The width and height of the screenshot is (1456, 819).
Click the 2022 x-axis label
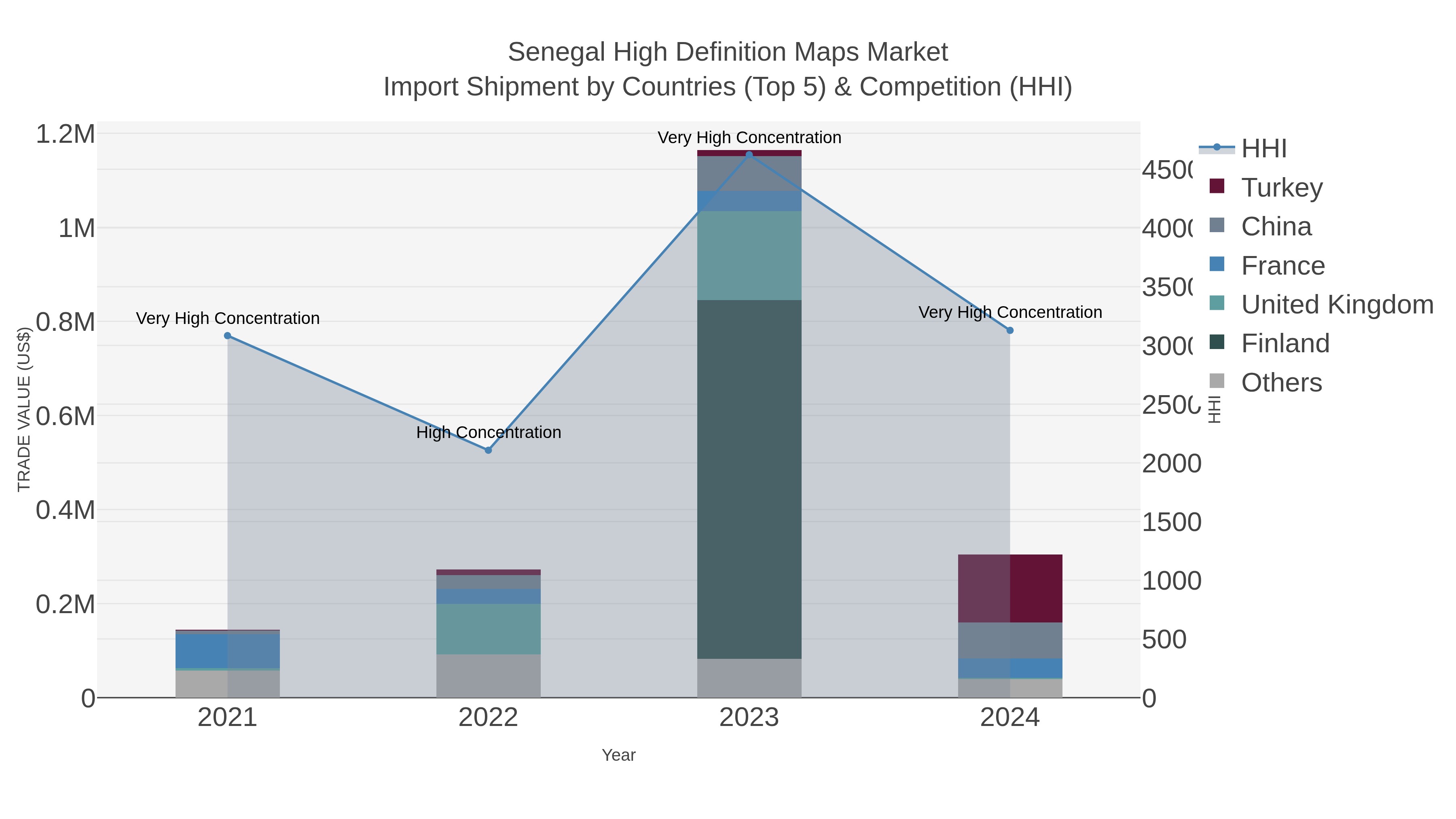pos(488,718)
